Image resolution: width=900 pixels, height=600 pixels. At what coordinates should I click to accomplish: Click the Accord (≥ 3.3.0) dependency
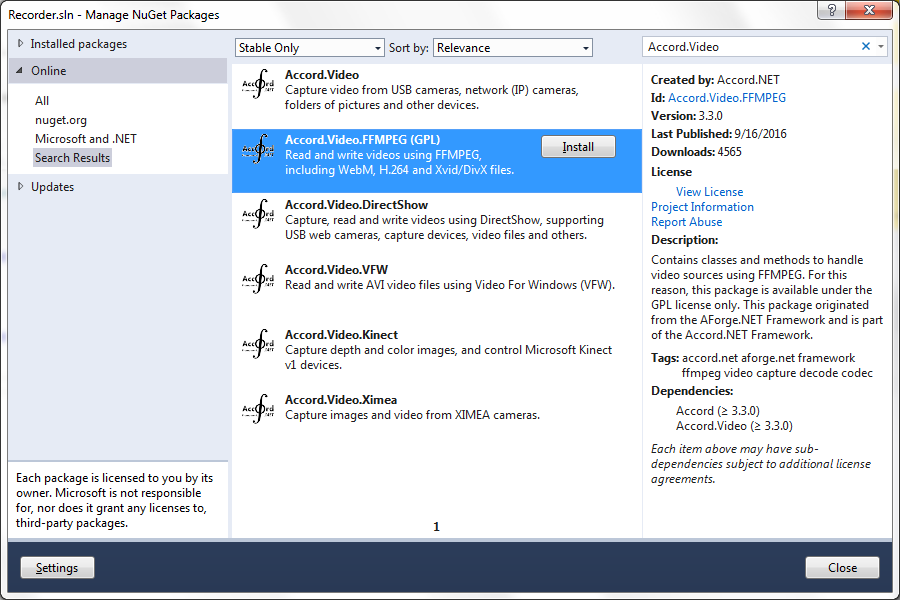(x=717, y=411)
